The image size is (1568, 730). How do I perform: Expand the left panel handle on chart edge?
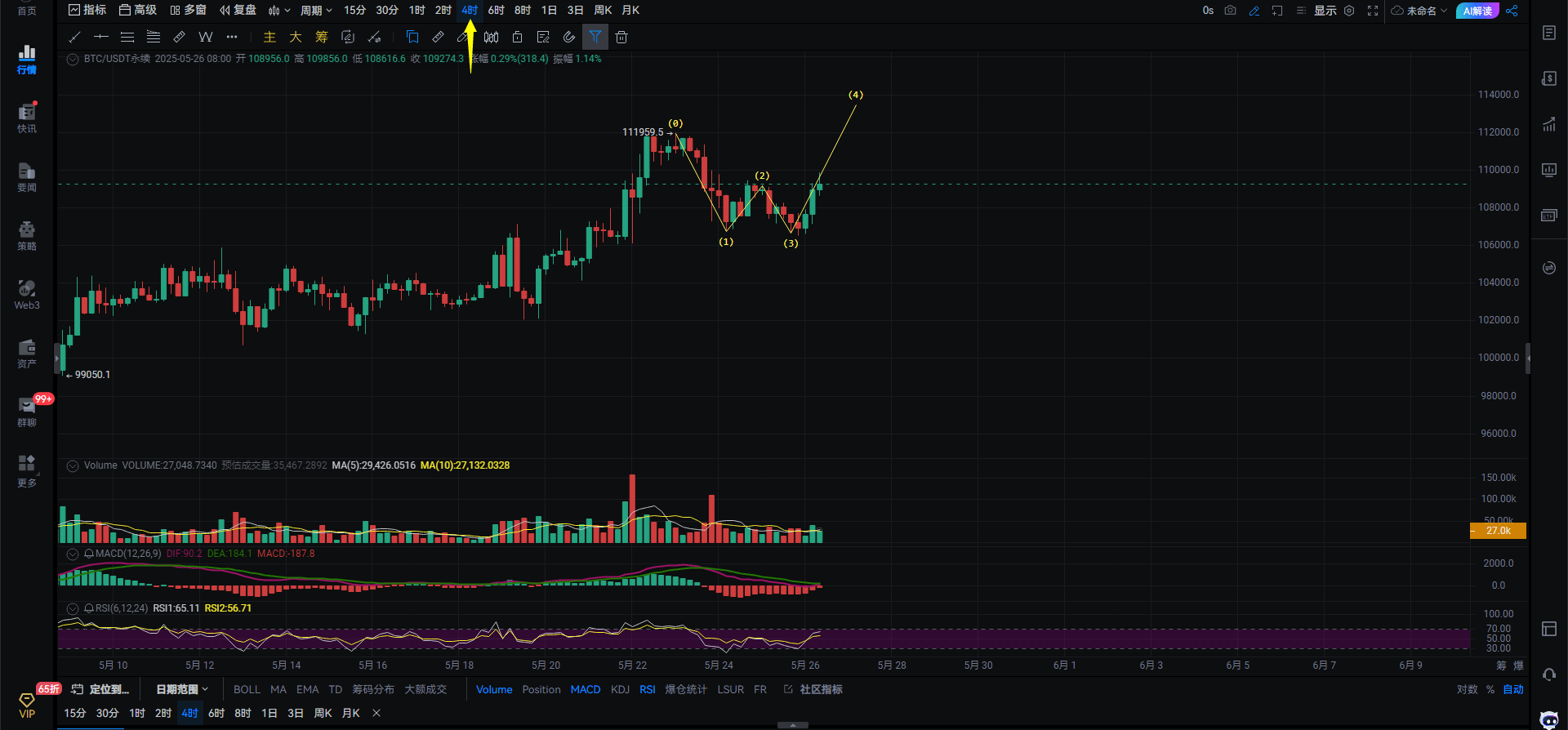(58, 358)
